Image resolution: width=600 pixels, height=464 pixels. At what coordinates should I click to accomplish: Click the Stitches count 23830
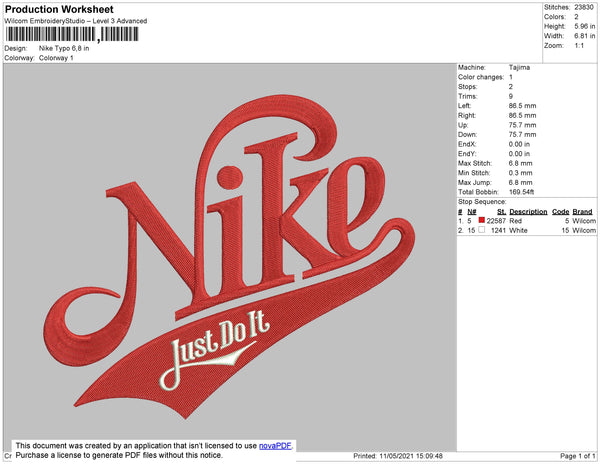pos(585,7)
